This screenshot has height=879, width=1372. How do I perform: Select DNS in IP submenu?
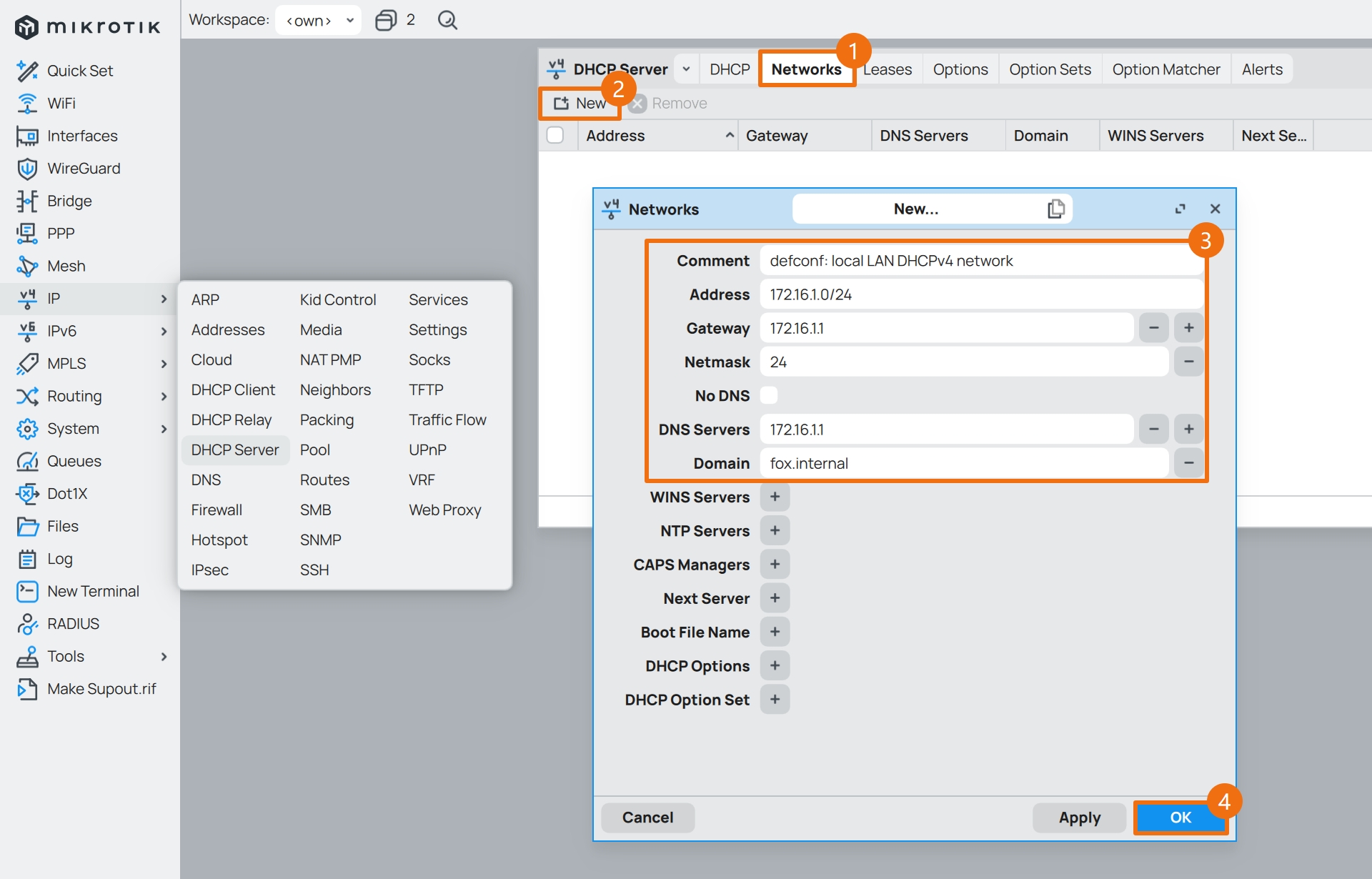coord(206,480)
